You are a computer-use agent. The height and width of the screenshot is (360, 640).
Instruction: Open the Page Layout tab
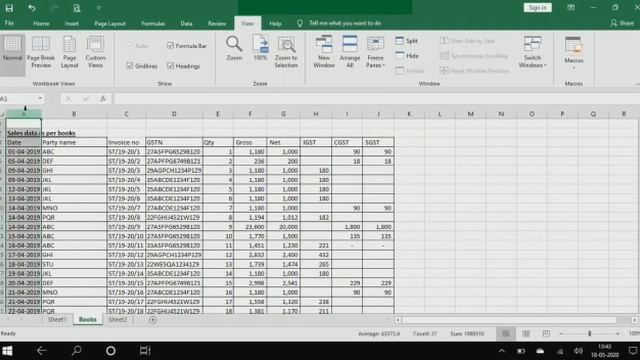tap(110, 23)
